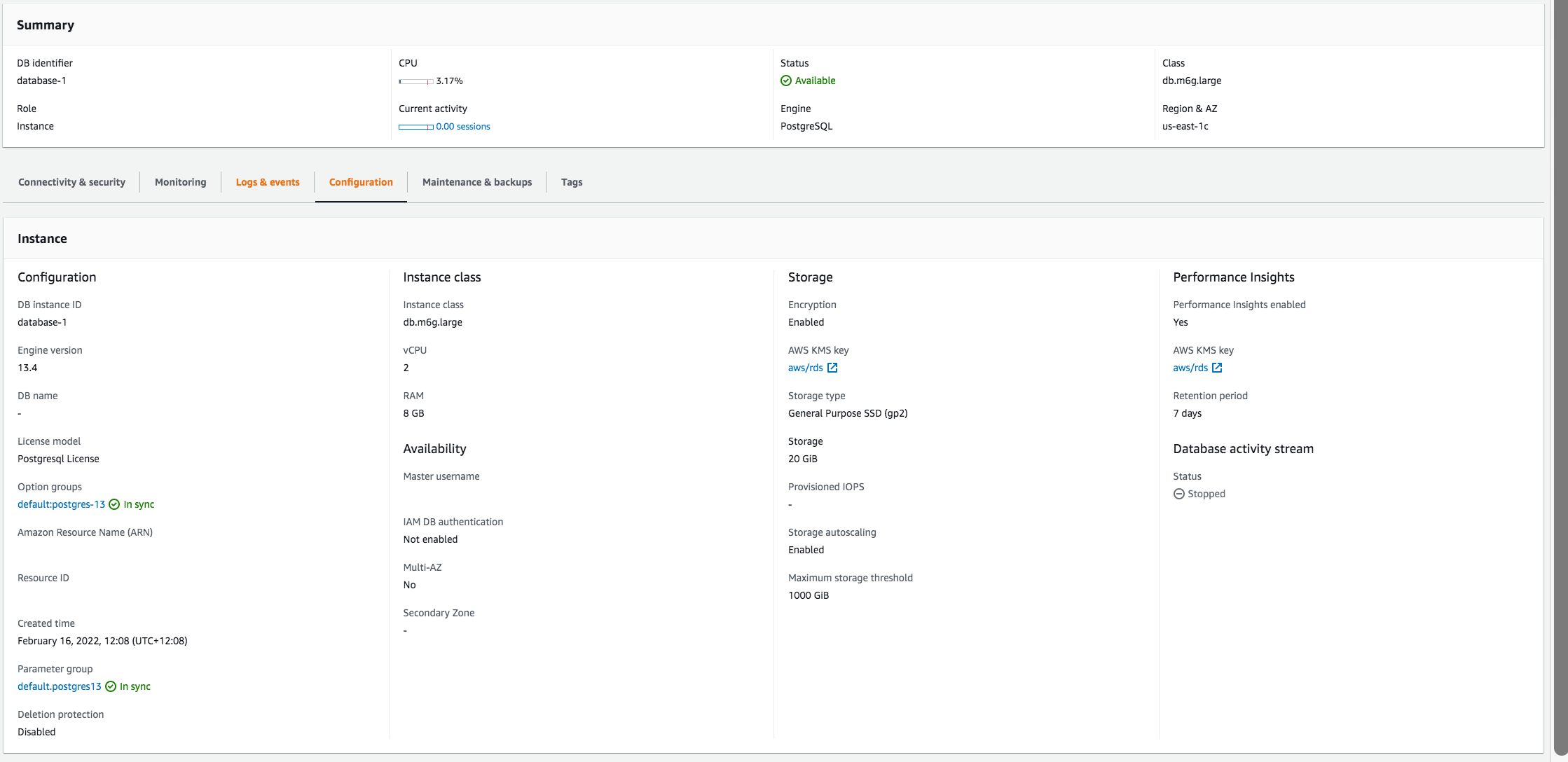1568x762 pixels.
Task: Click the green Available status check icon
Action: click(x=786, y=81)
